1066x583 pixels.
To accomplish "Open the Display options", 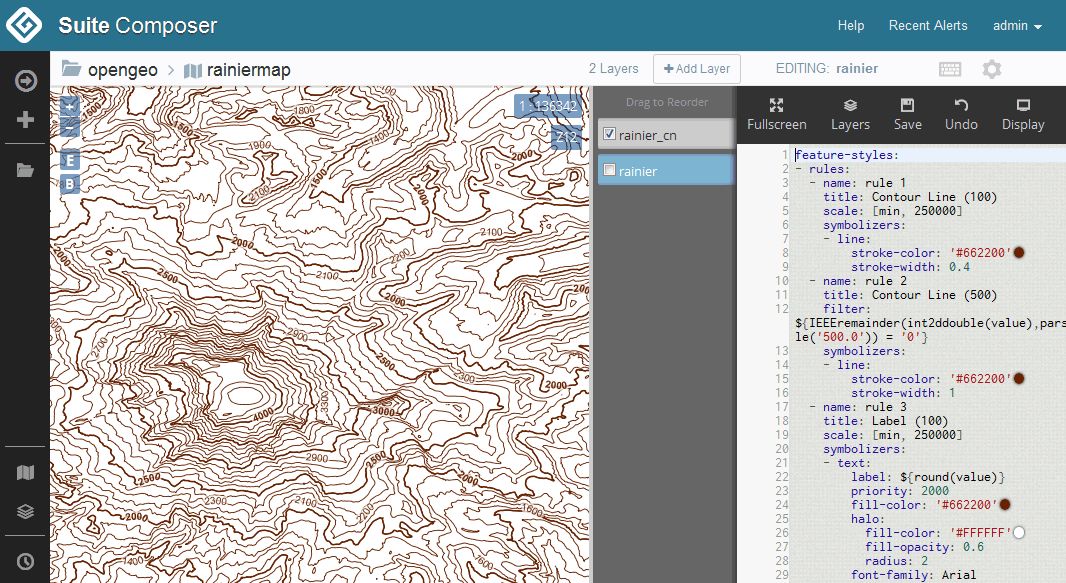I will tap(1022, 113).
